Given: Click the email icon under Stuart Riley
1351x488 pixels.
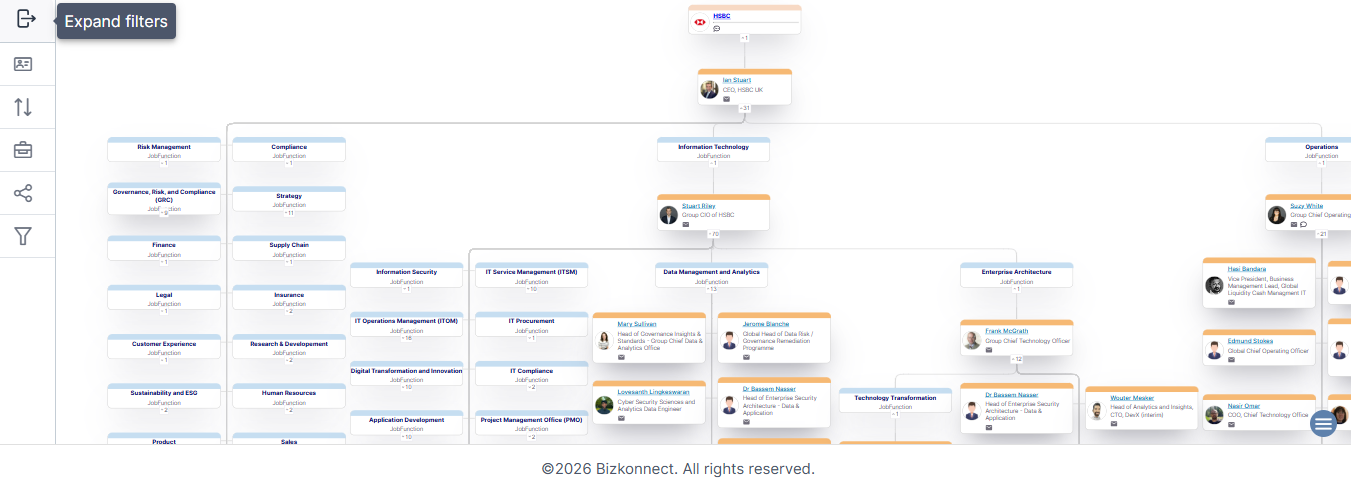Looking at the screenshot, I should click(686, 224).
